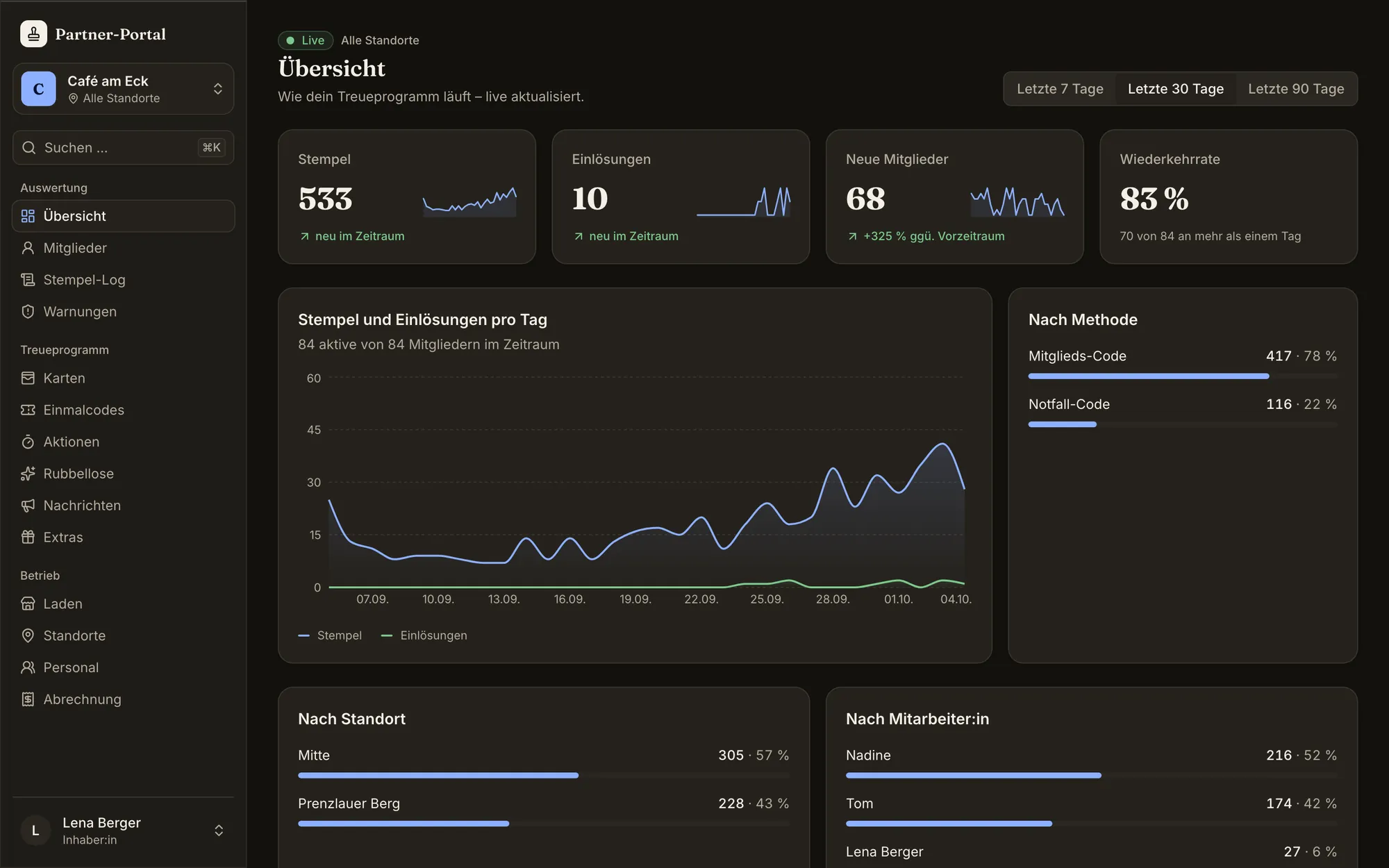Viewport: 1389px width, 868px height.
Task: Click the Mitglieder person icon
Action: 28,248
